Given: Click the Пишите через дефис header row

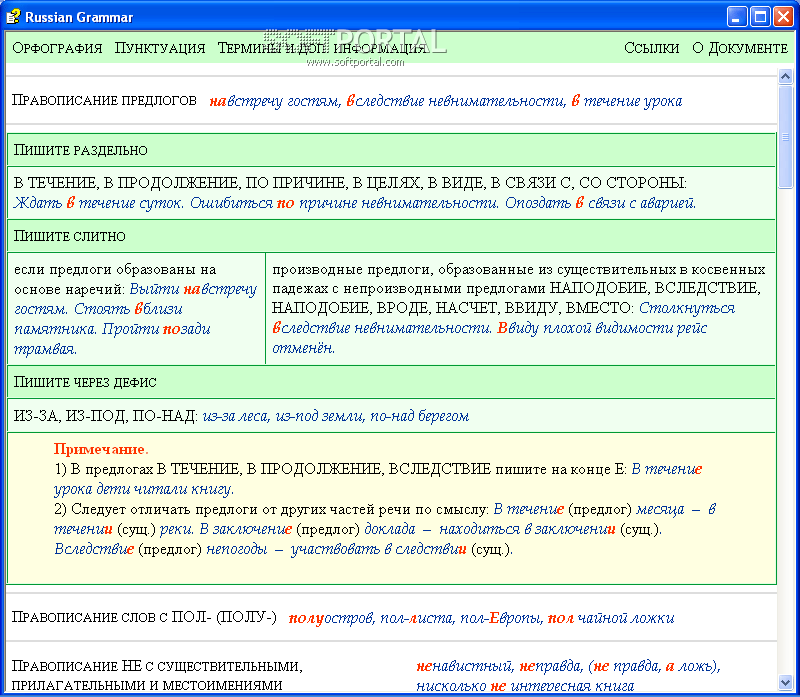Looking at the screenshot, I should pos(391,382).
